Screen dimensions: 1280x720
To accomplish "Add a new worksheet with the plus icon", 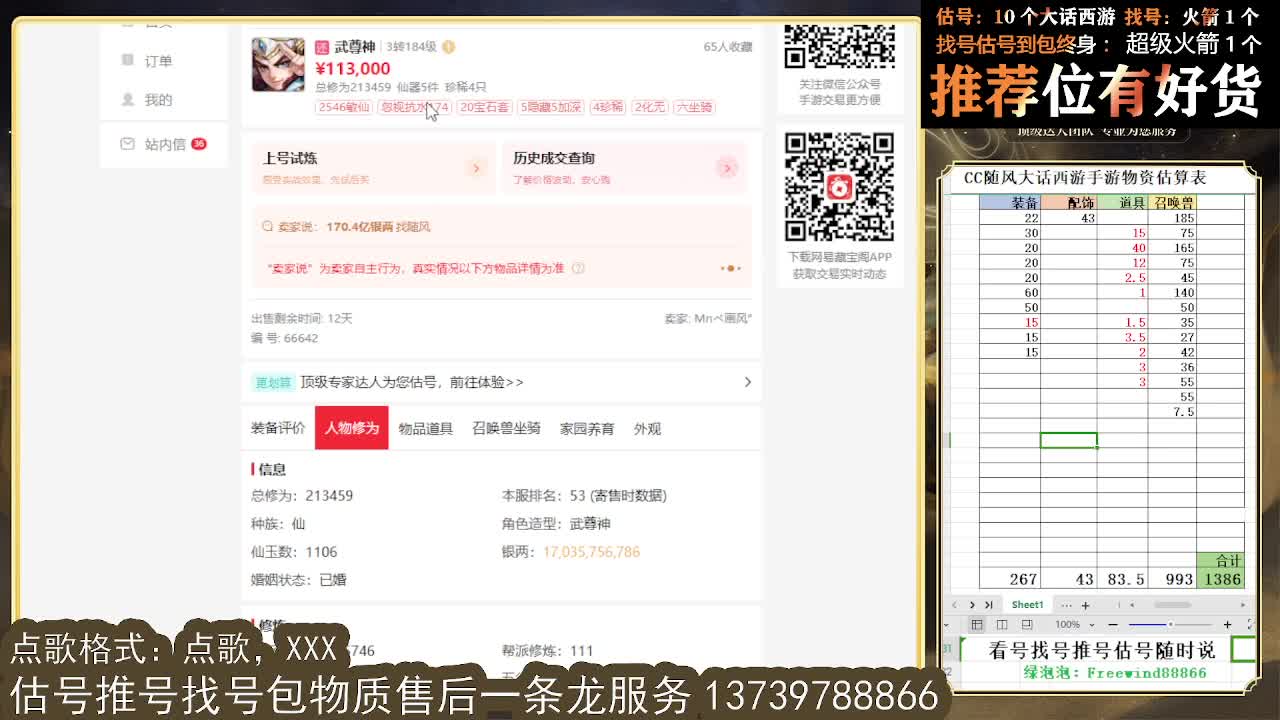I will click(1086, 605).
